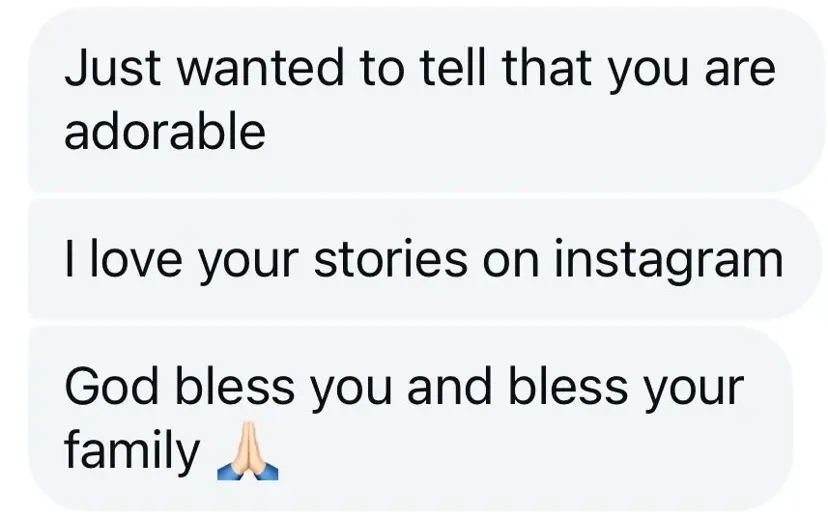This screenshot has height=524, width=828.
Task: Click the 'I love your stories' message bubble
Action: point(420,260)
